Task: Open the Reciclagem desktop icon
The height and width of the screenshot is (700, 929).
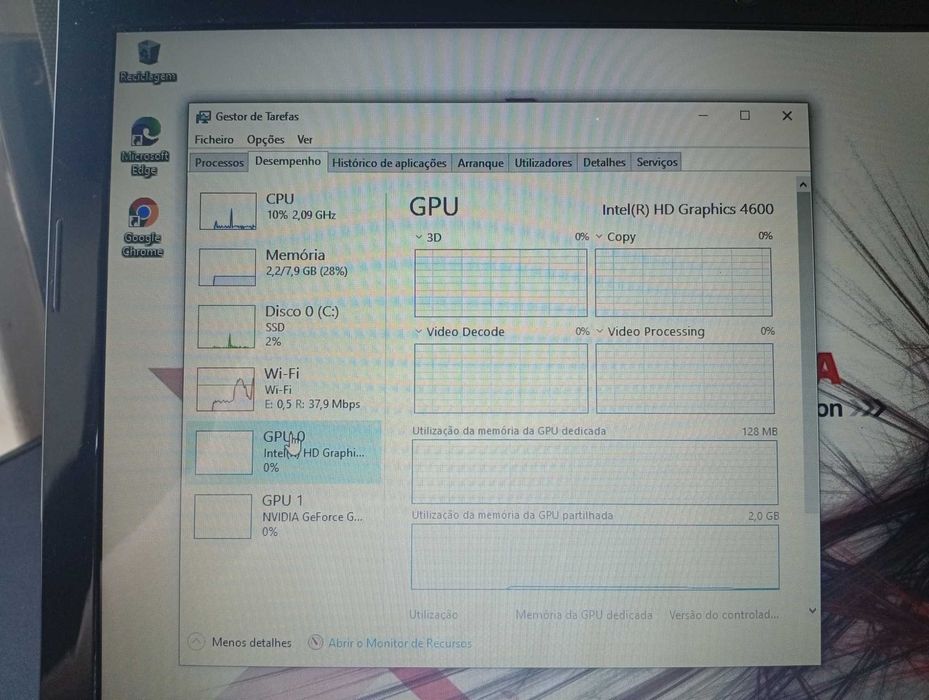Action: click(x=148, y=61)
